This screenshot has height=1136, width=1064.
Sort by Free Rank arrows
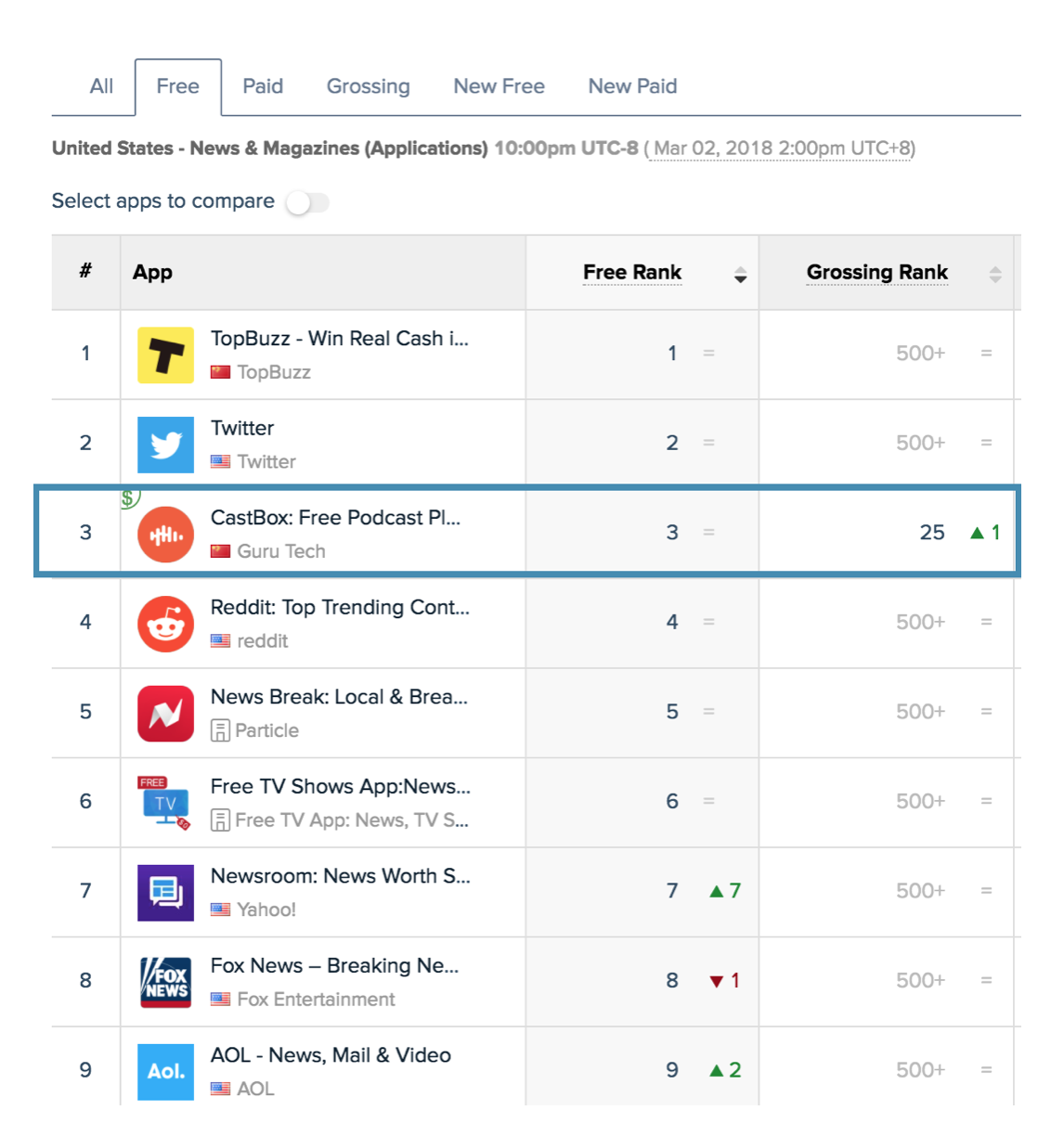point(740,275)
